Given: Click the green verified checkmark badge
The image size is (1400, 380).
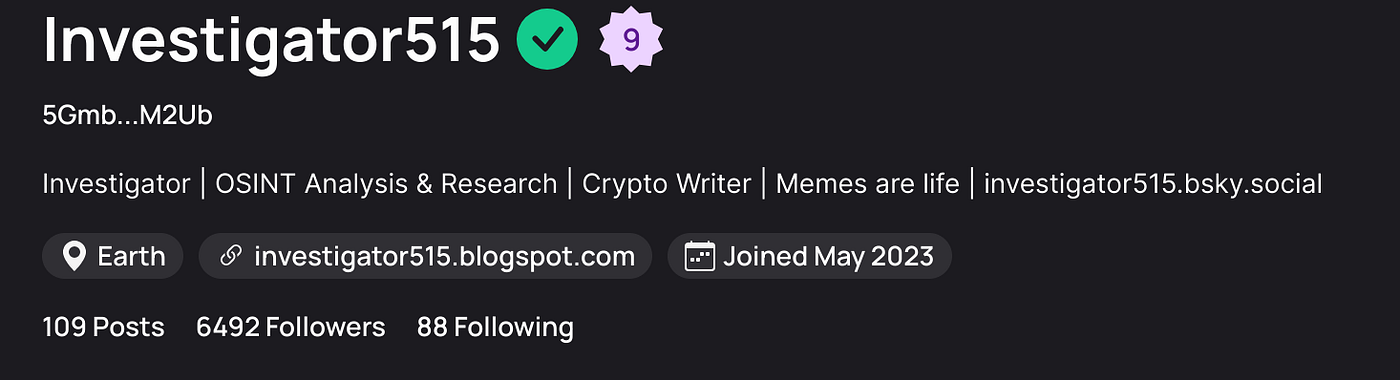Looking at the screenshot, I should click(x=547, y=39).
